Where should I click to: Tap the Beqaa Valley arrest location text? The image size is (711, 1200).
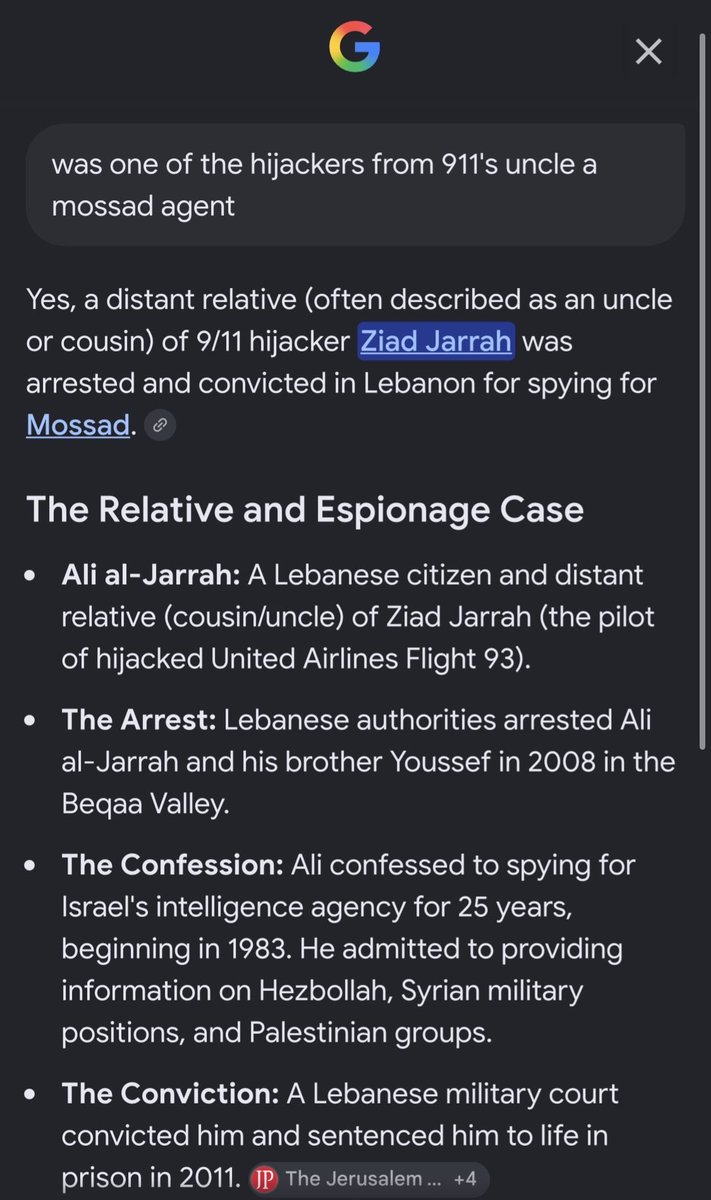point(145,804)
